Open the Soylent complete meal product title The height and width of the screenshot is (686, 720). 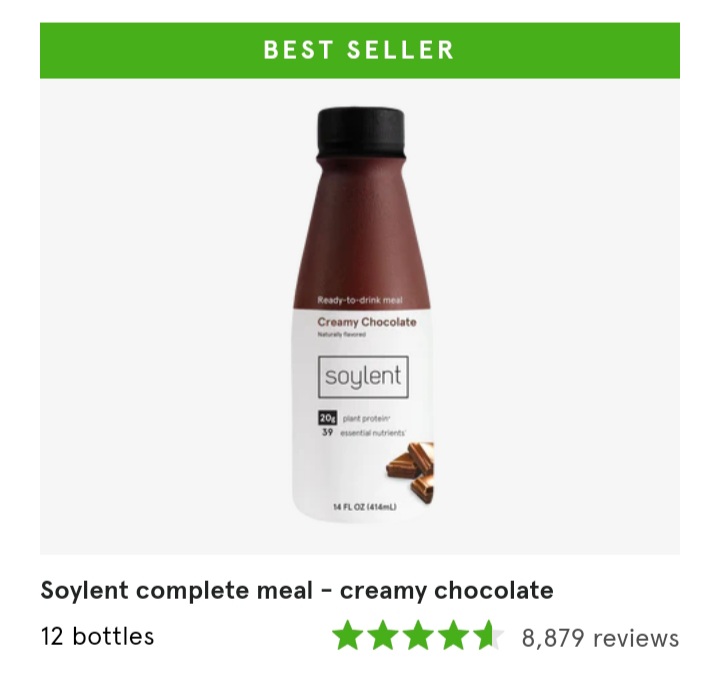pyautogui.click(x=297, y=590)
